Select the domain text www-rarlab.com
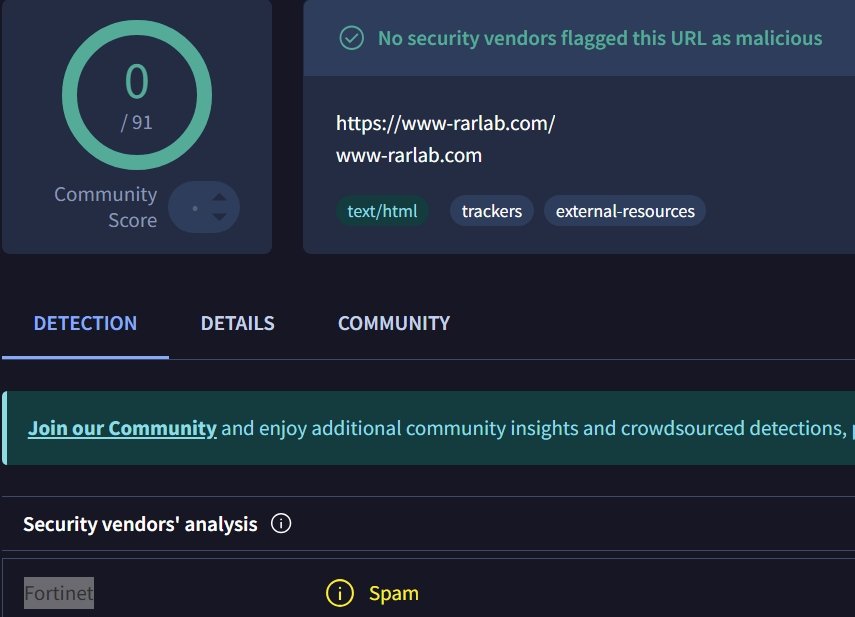 pyautogui.click(x=409, y=156)
